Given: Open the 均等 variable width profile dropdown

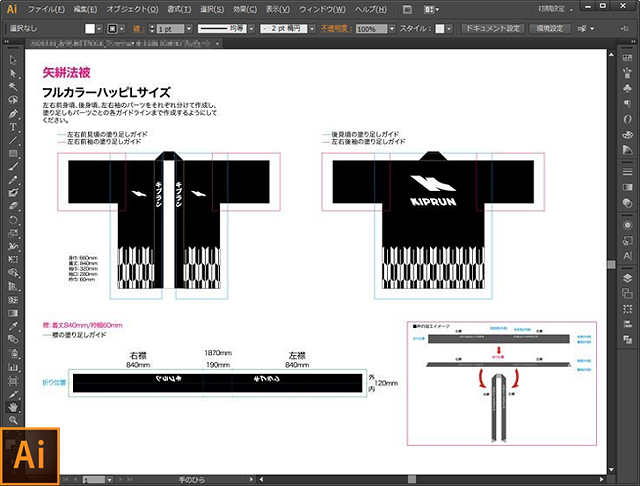Looking at the screenshot, I should tap(251, 29).
